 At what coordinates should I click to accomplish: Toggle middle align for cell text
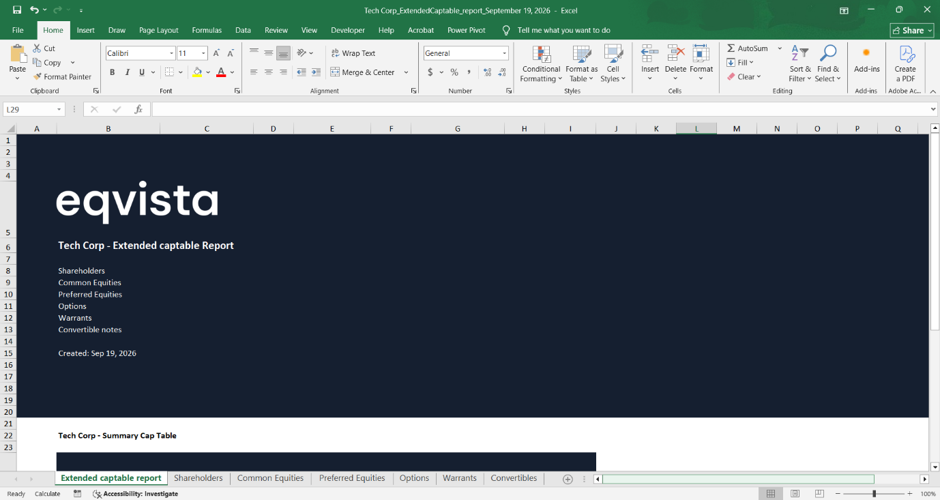pyautogui.click(x=269, y=53)
